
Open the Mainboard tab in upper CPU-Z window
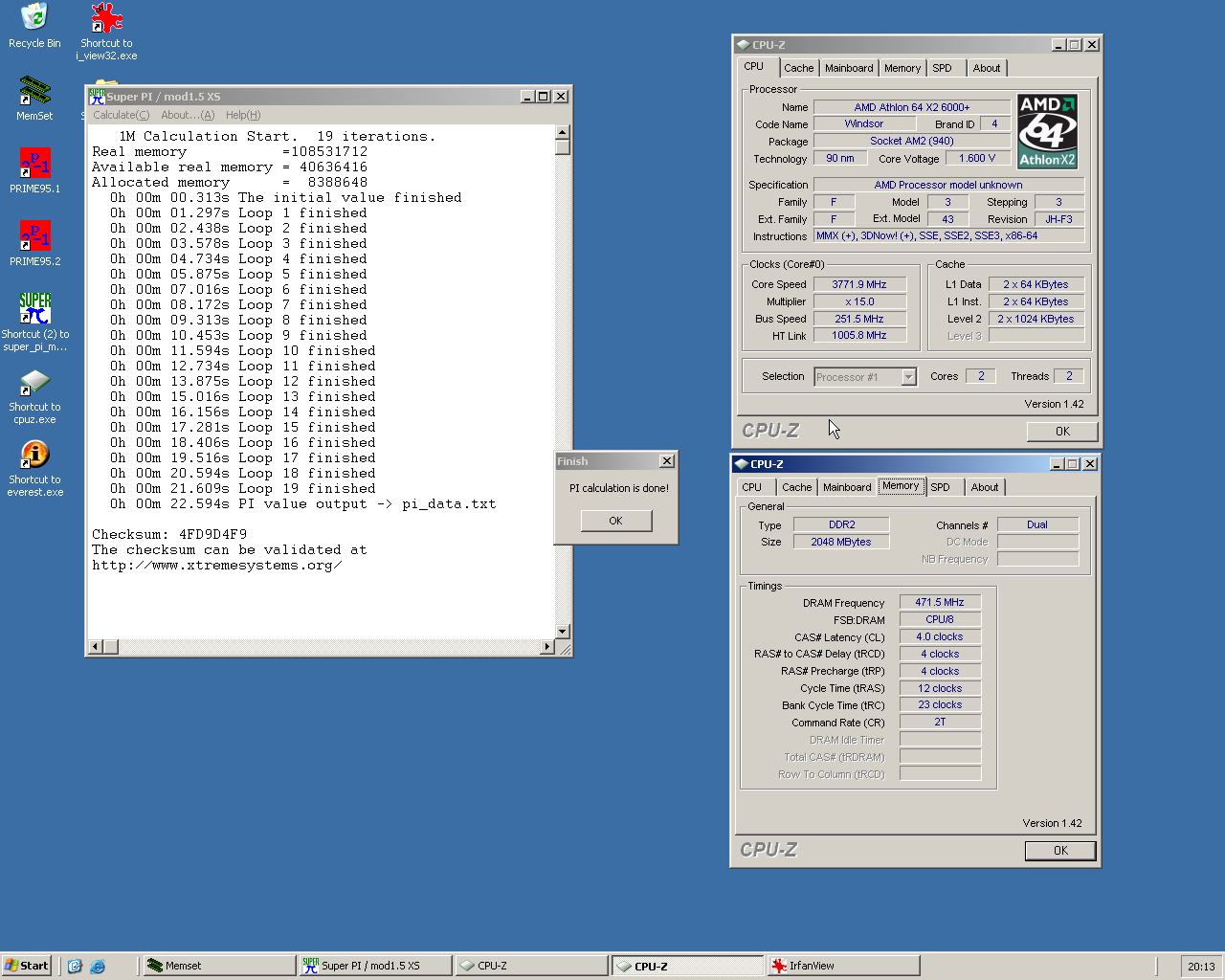849,68
